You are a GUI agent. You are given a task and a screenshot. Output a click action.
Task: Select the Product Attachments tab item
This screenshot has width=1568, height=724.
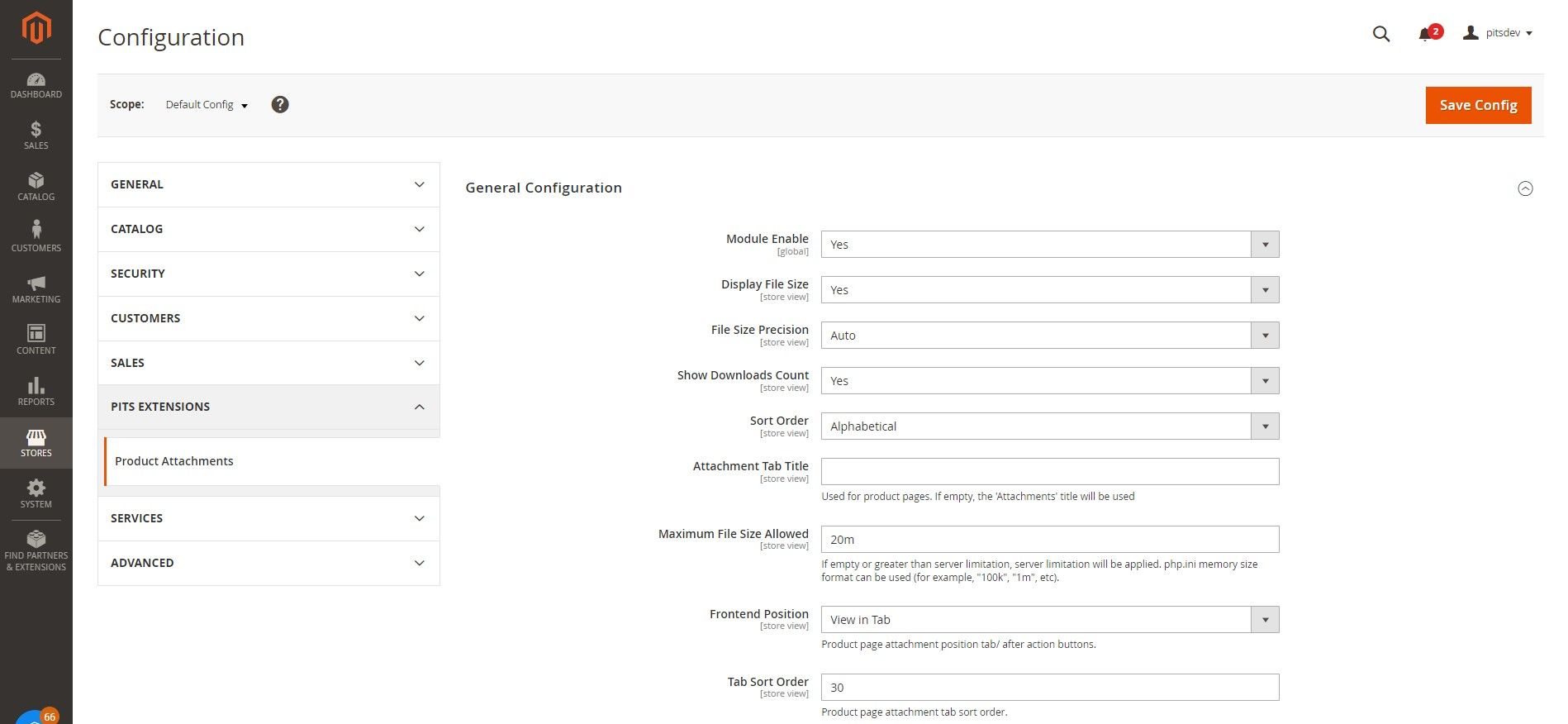[174, 461]
